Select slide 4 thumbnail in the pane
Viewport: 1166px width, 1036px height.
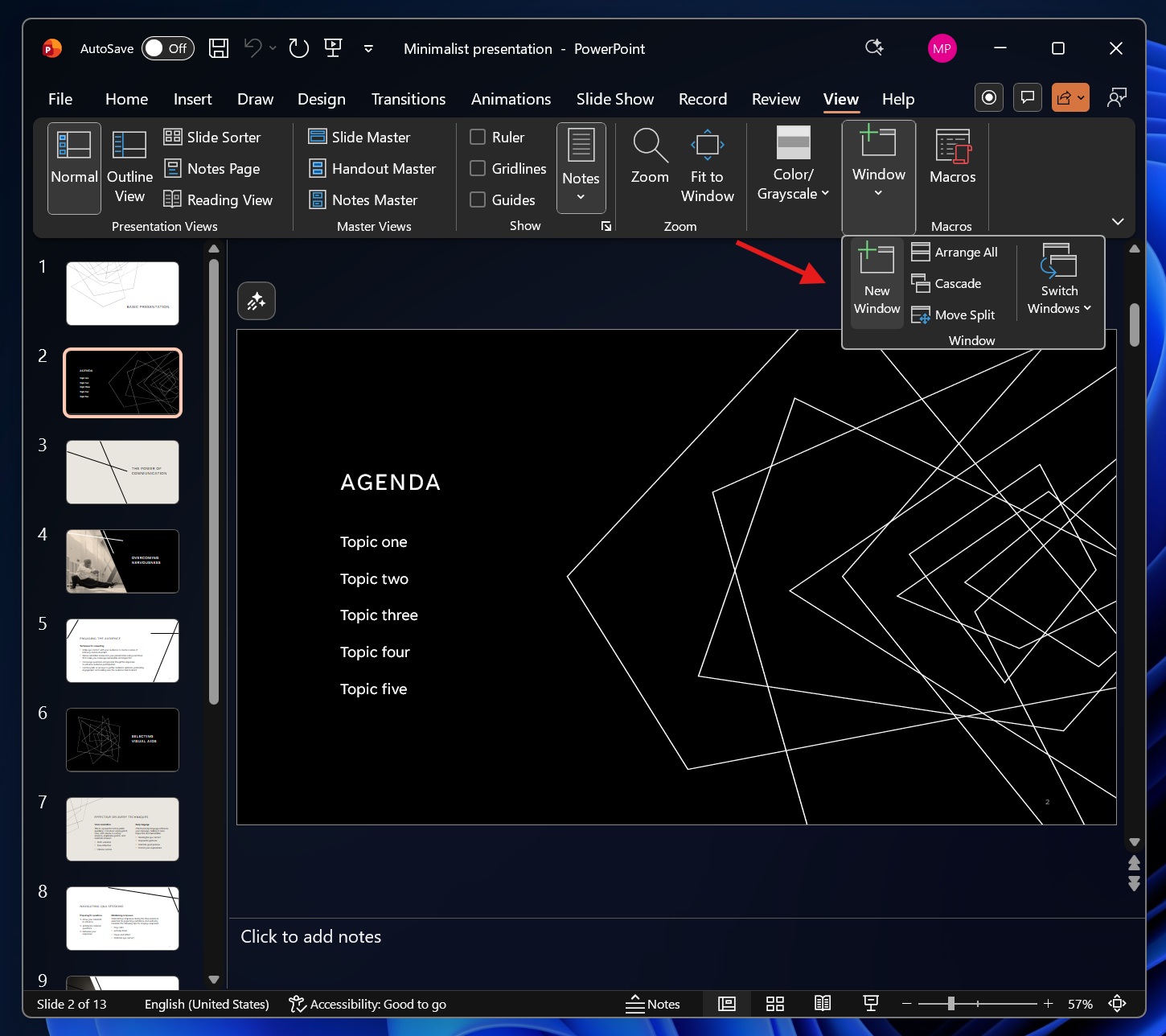click(x=122, y=561)
